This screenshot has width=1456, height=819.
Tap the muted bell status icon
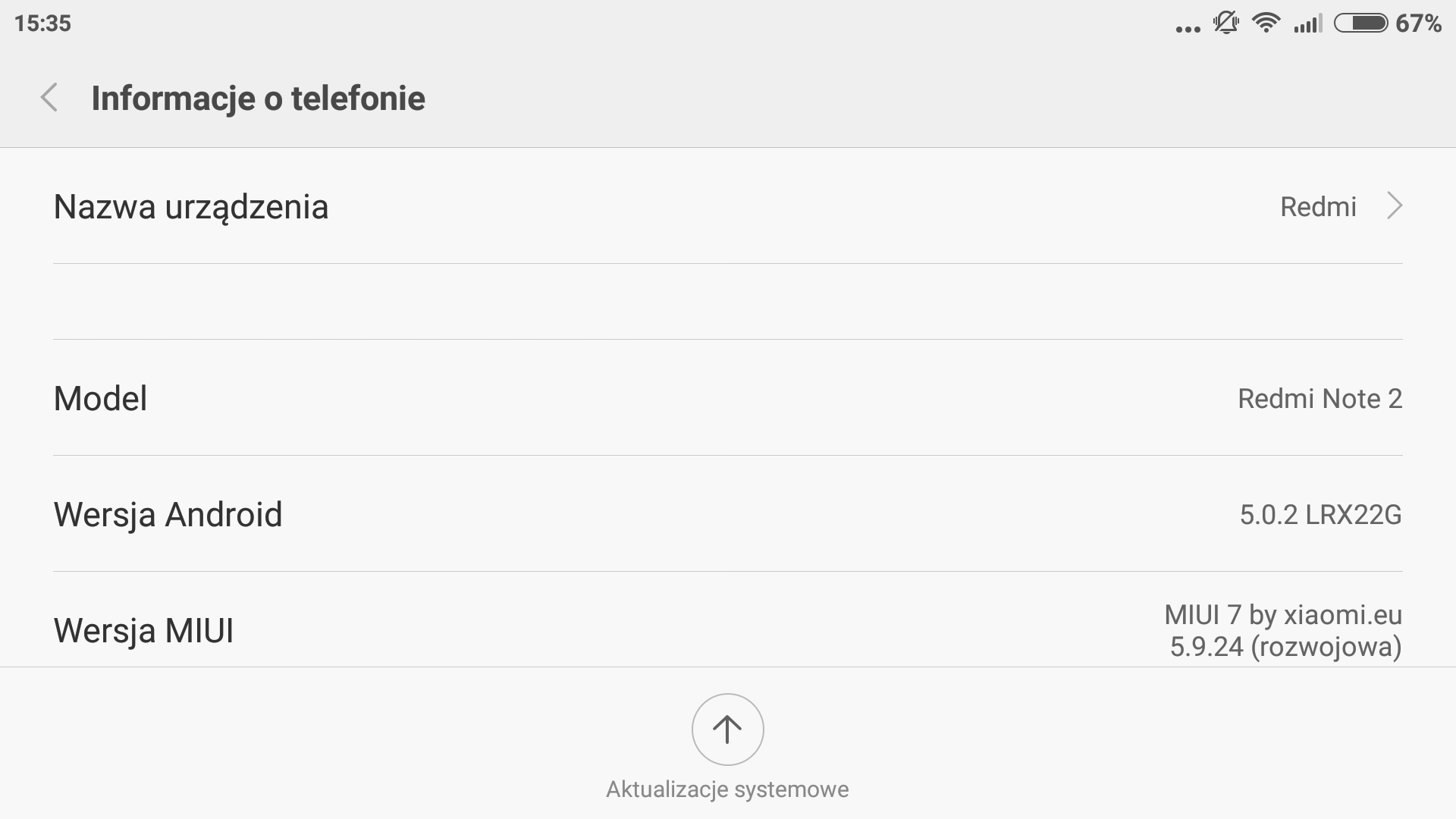coord(1225,24)
